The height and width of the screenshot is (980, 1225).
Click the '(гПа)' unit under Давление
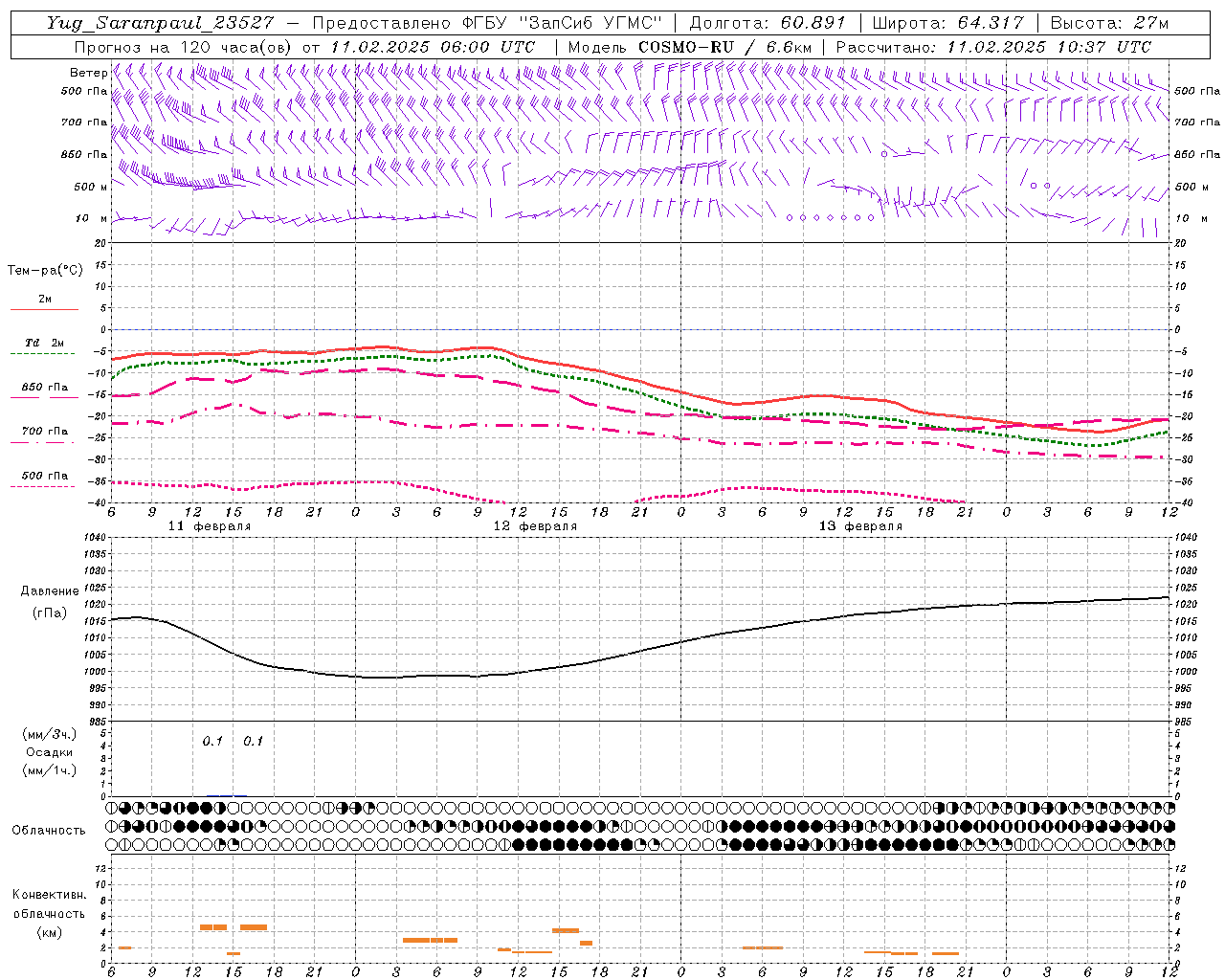tap(49, 612)
